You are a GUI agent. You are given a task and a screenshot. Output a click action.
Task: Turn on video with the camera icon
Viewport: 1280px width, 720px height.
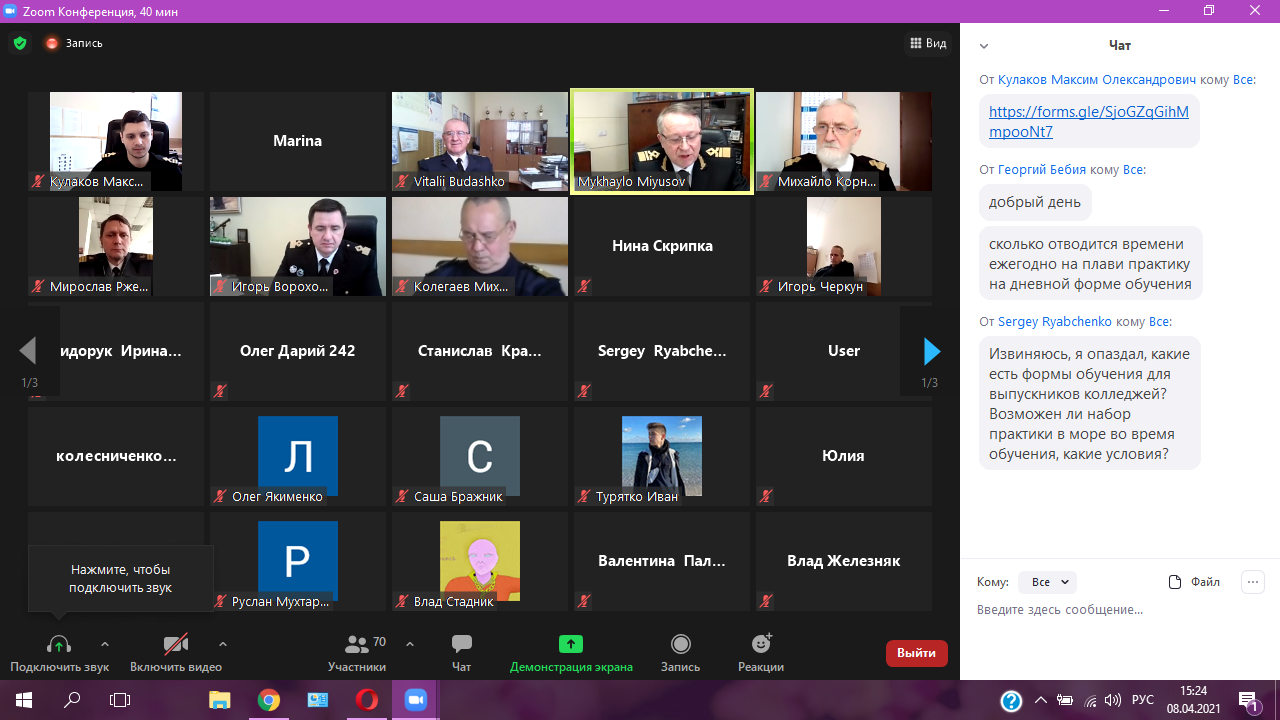(x=176, y=645)
